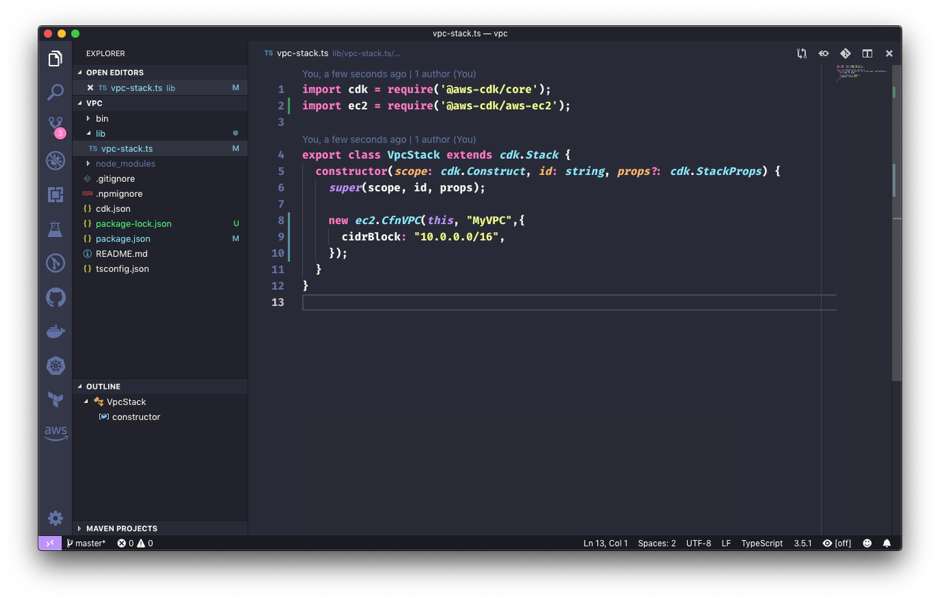Open the Explorer view in activity bar
The width and height of the screenshot is (939, 600).
(55, 59)
